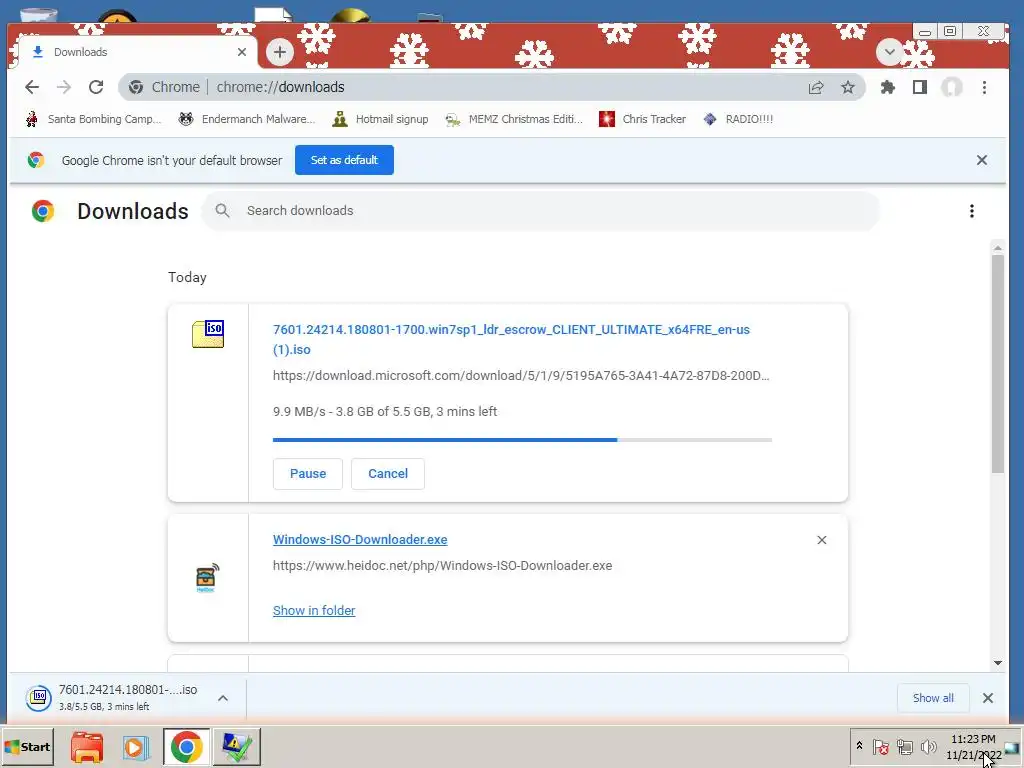Click the ISO file icon in download card
This screenshot has height=768, width=1024.
pos(208,334)
